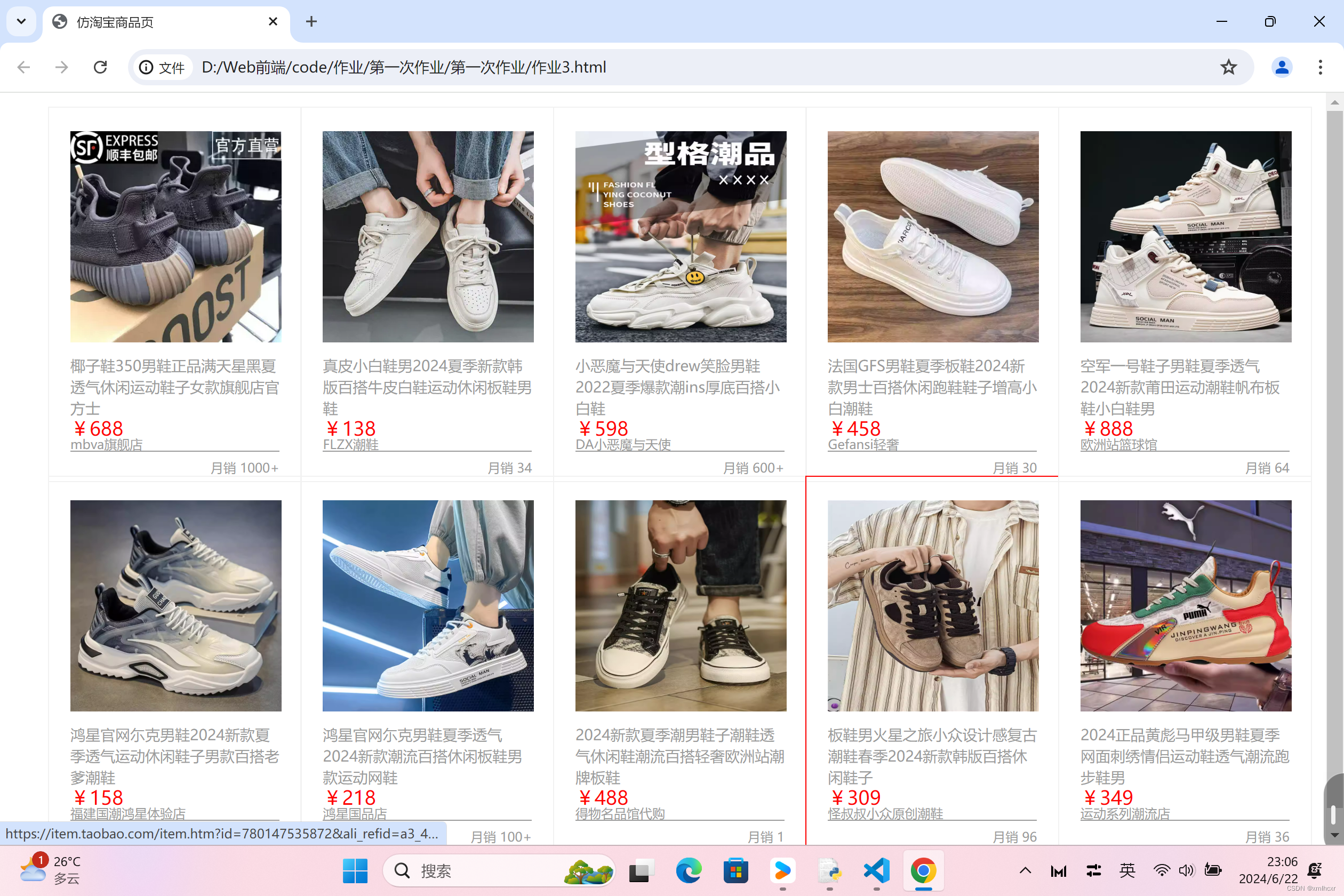The image size is (1344, 896).
Task: Click the PUMA red sneaker thumbnail
Action: 1185,606
